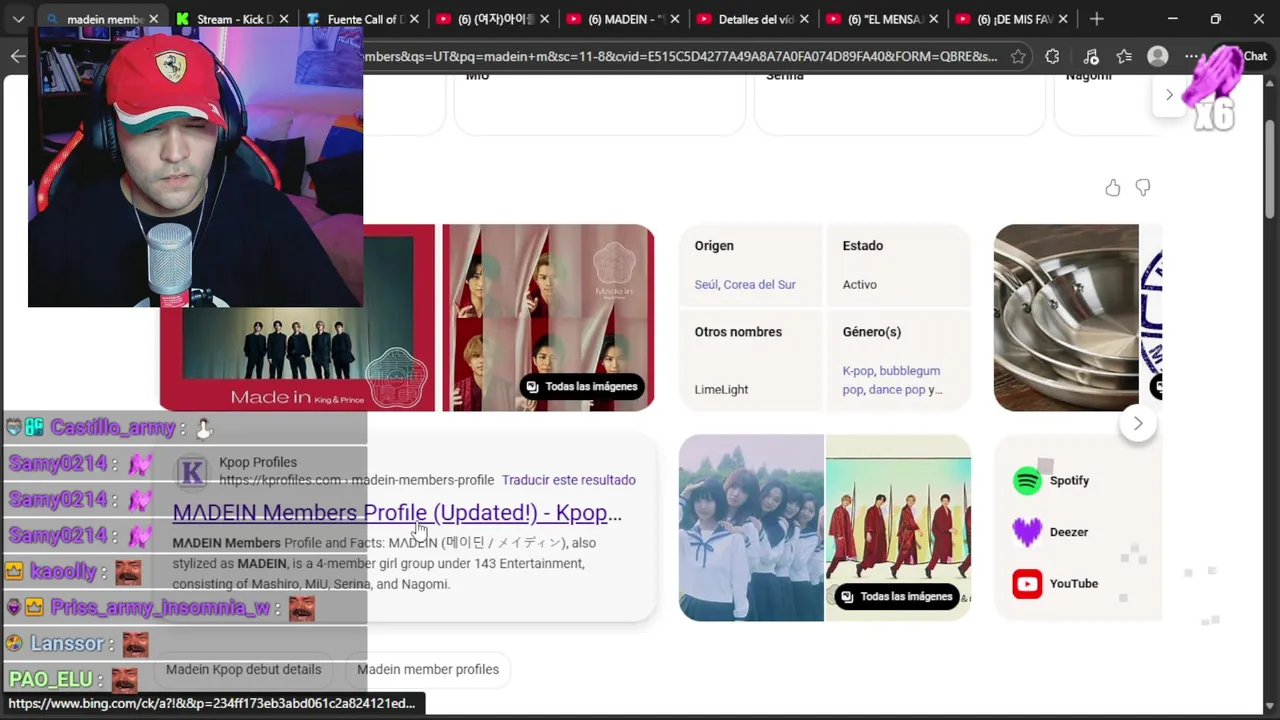The width and height of the screenshot is (1280, 720).
Task: Close the Detalles del vídeo tab
Action: [x=804, y=19]
